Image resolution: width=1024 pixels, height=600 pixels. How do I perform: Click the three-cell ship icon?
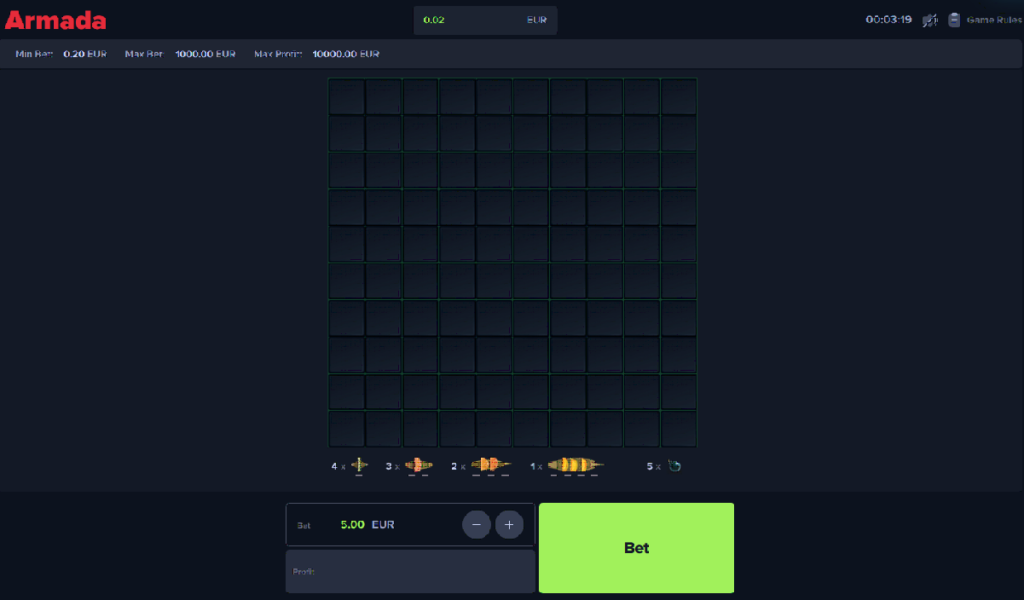coord(487,466)
